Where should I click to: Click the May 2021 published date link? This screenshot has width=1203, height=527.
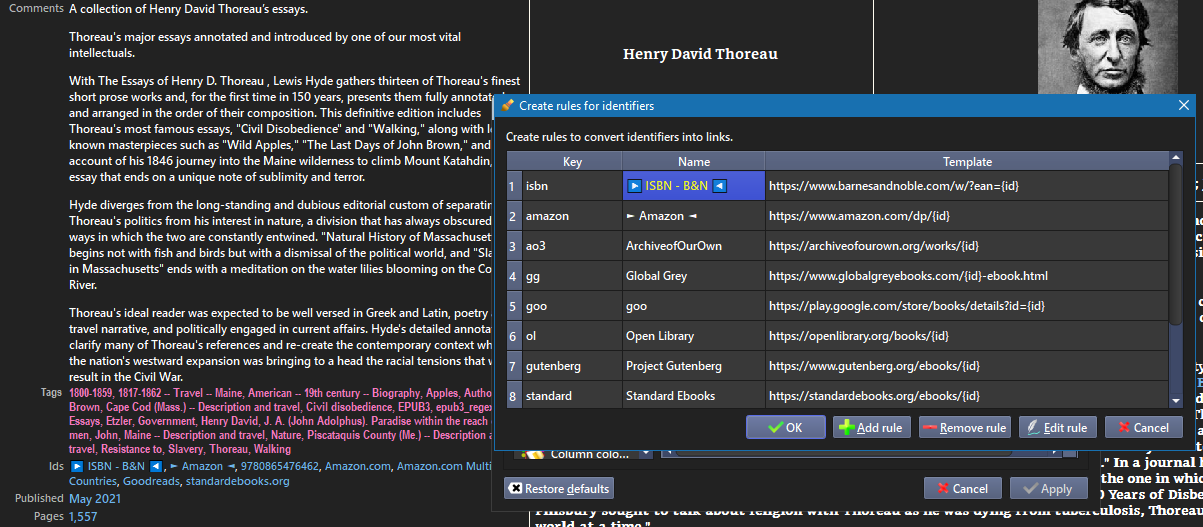point(95,499)
